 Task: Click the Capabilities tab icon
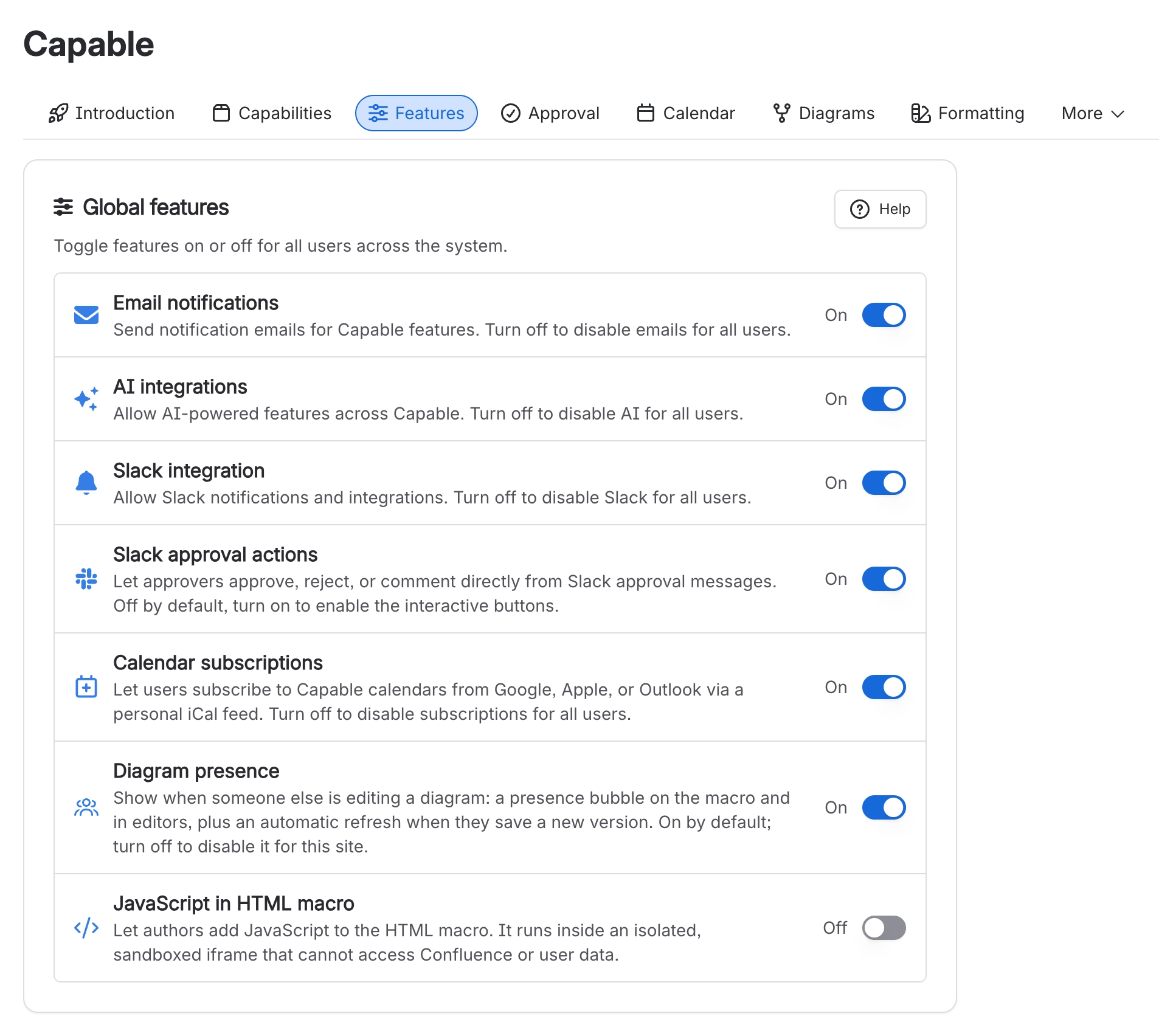point(221,113)
